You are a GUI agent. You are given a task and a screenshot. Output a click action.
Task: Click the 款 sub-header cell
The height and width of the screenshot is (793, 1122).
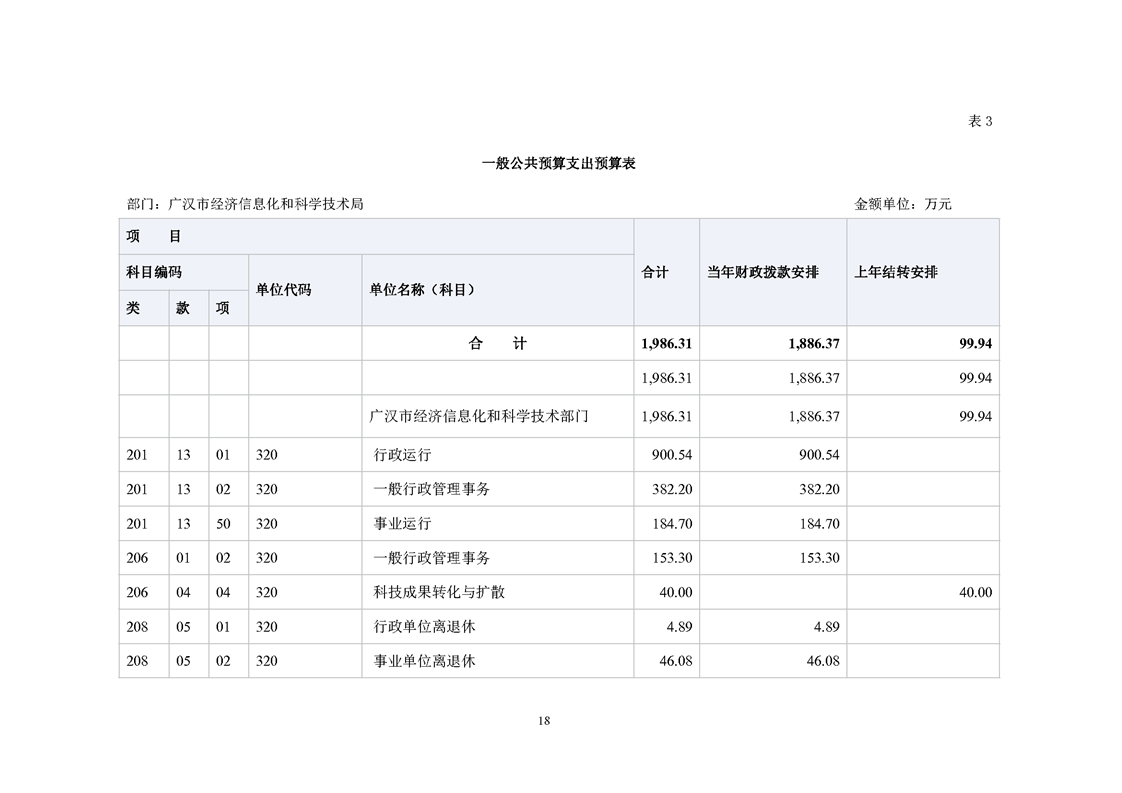[189, 308]
